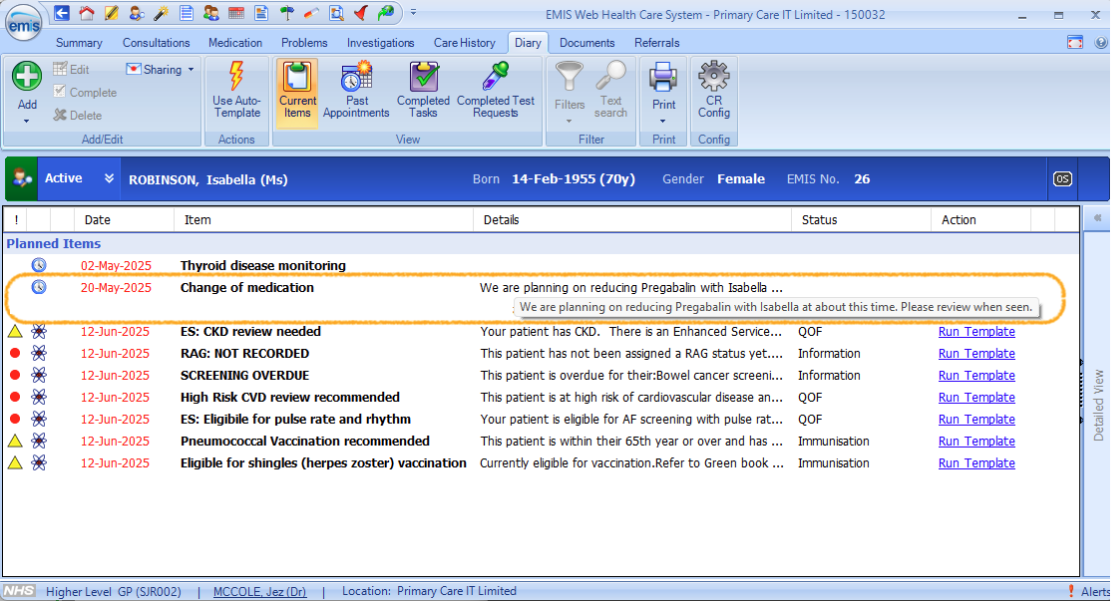Click the green plus Add button

click(x=27, y=76)
